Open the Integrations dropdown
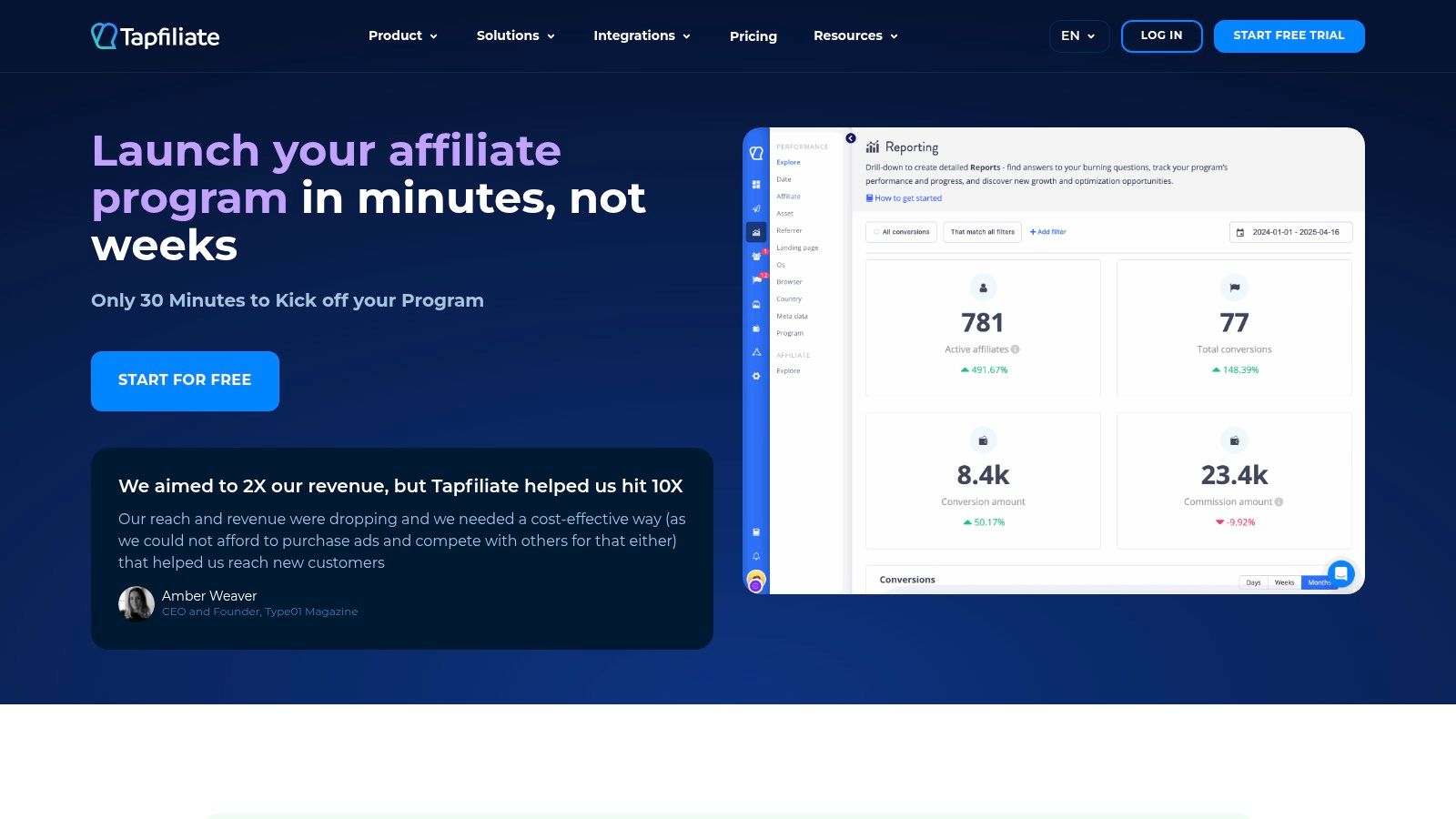 coord(642,35)
